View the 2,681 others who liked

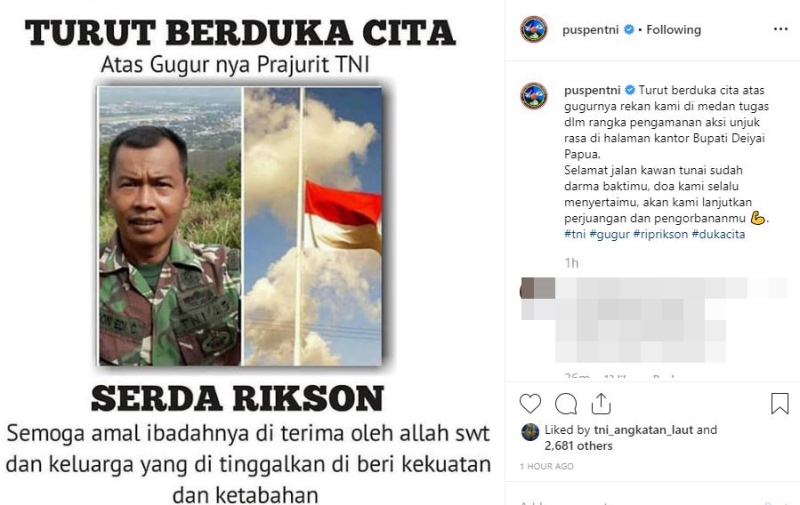578,446
